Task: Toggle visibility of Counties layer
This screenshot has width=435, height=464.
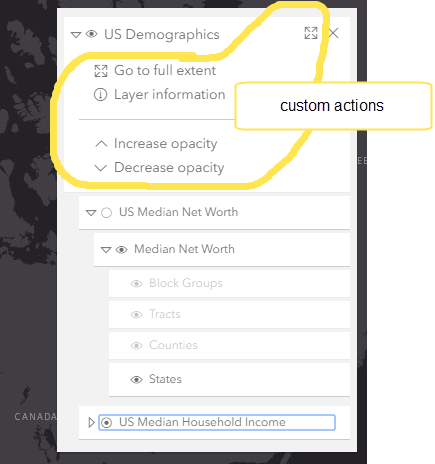Action: [136, 346]
